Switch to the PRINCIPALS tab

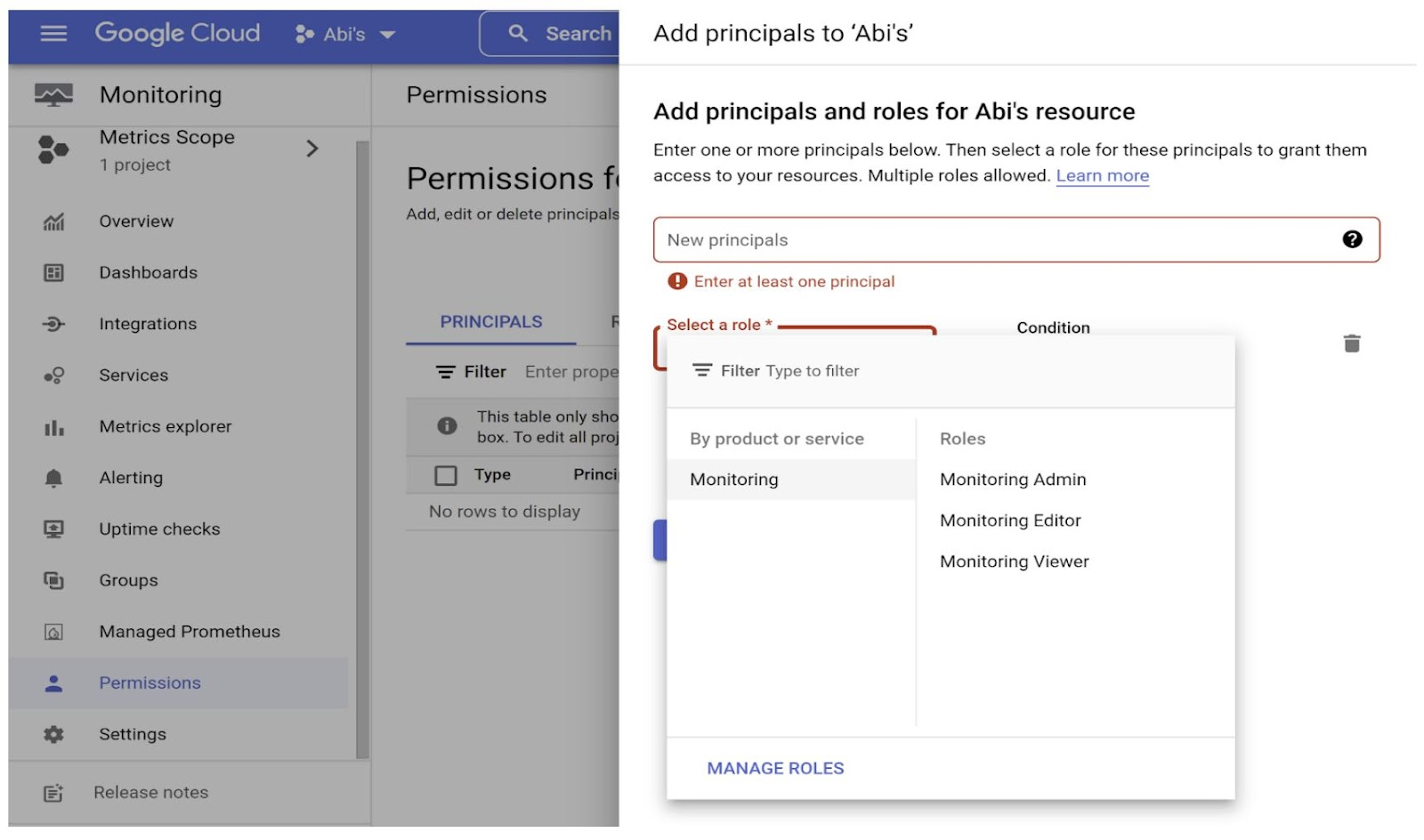pyautogui.click(x=490, y=322)
